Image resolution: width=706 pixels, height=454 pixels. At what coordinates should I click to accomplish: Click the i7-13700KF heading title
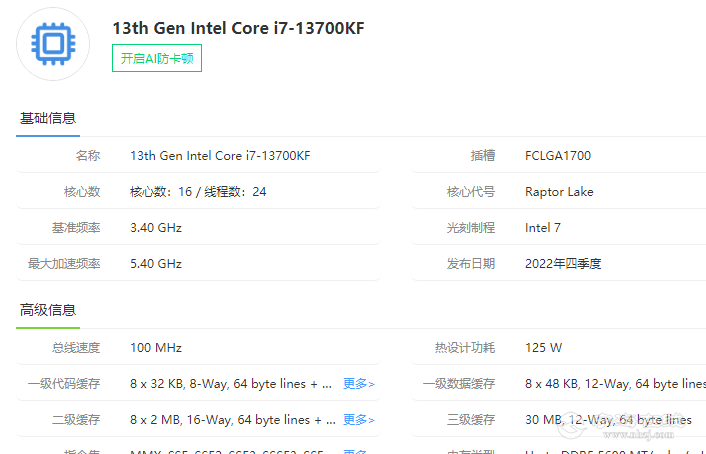(x=238, y=28)
